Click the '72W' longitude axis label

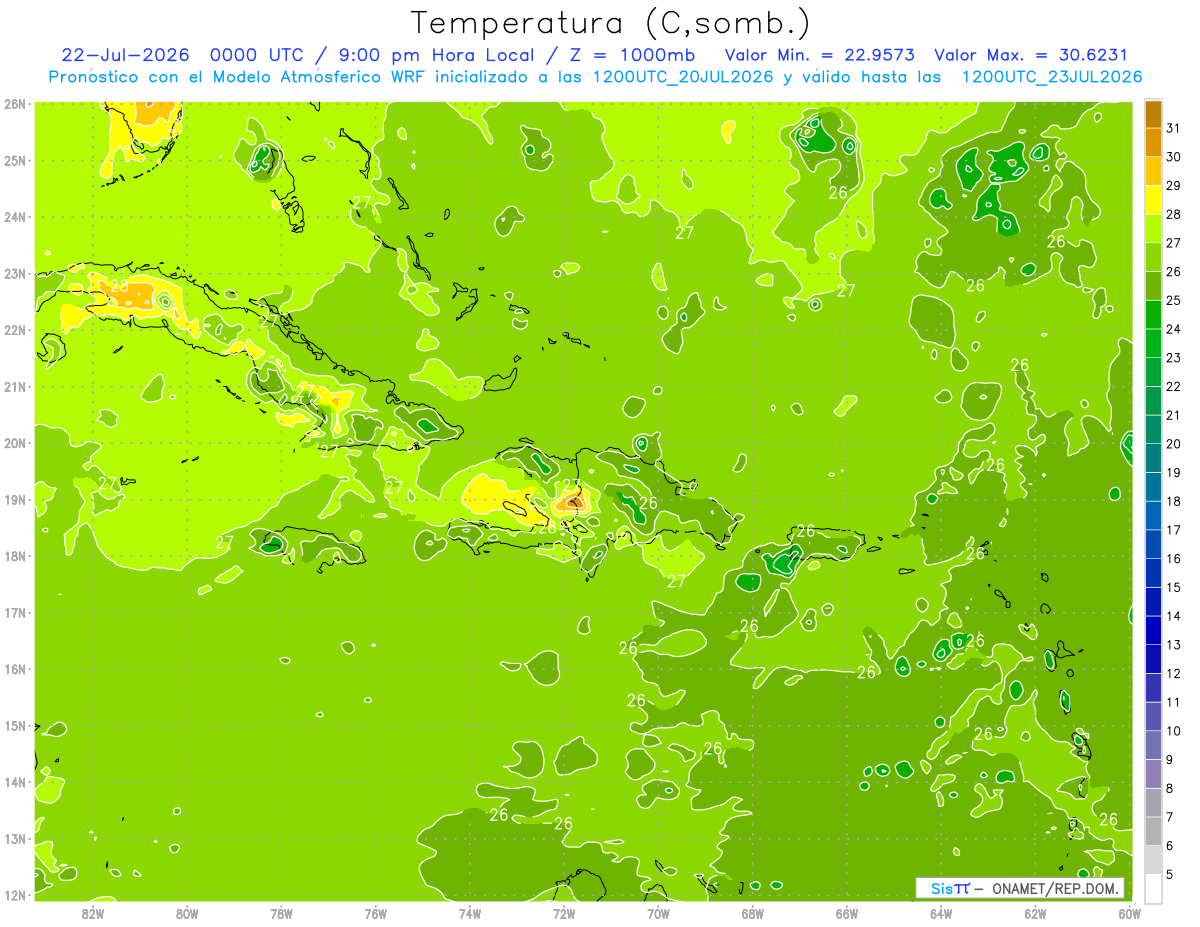(x=564, y=913)
